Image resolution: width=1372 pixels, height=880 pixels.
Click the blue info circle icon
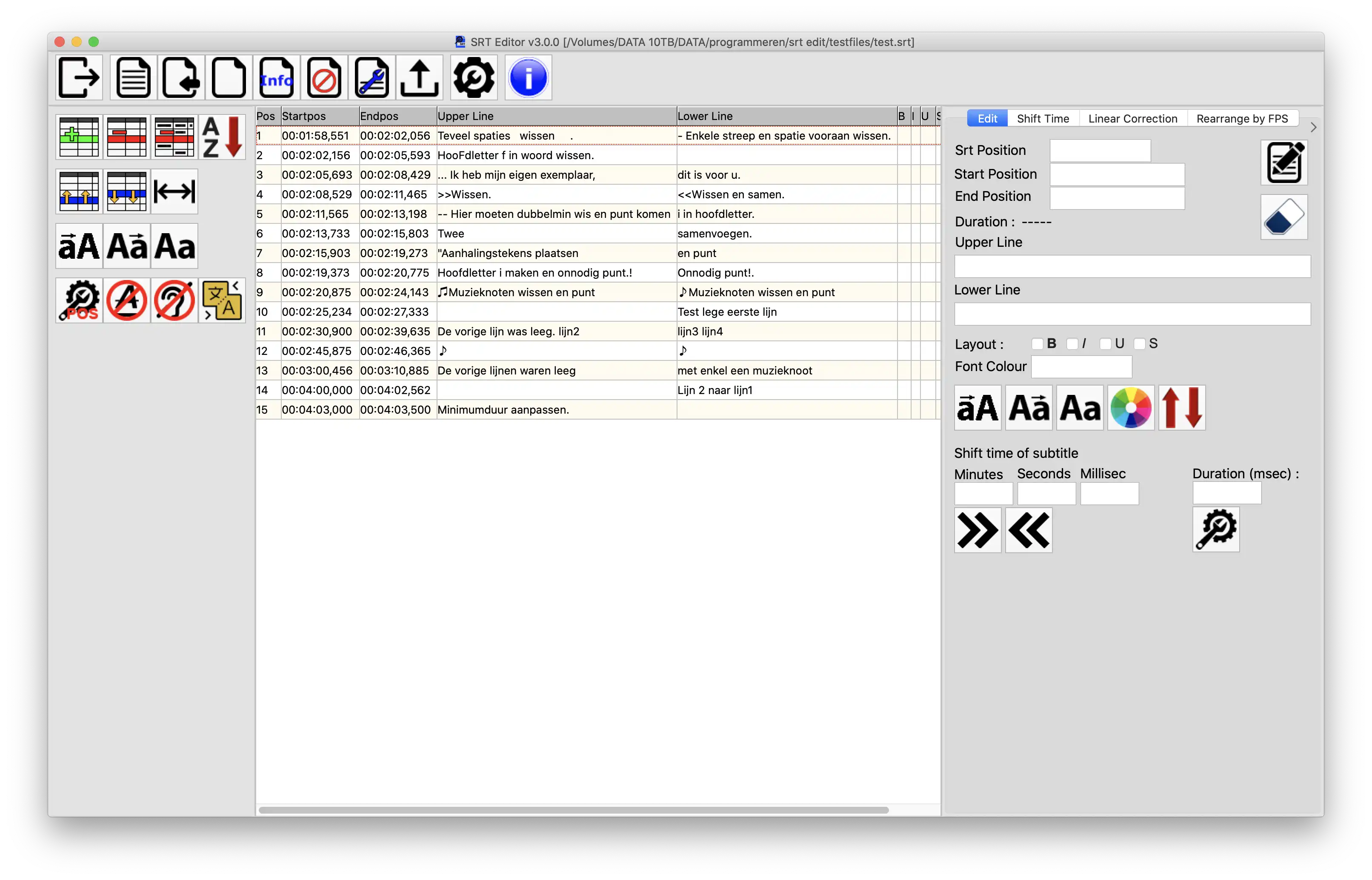pyautogui.click(x=528, y=78)
